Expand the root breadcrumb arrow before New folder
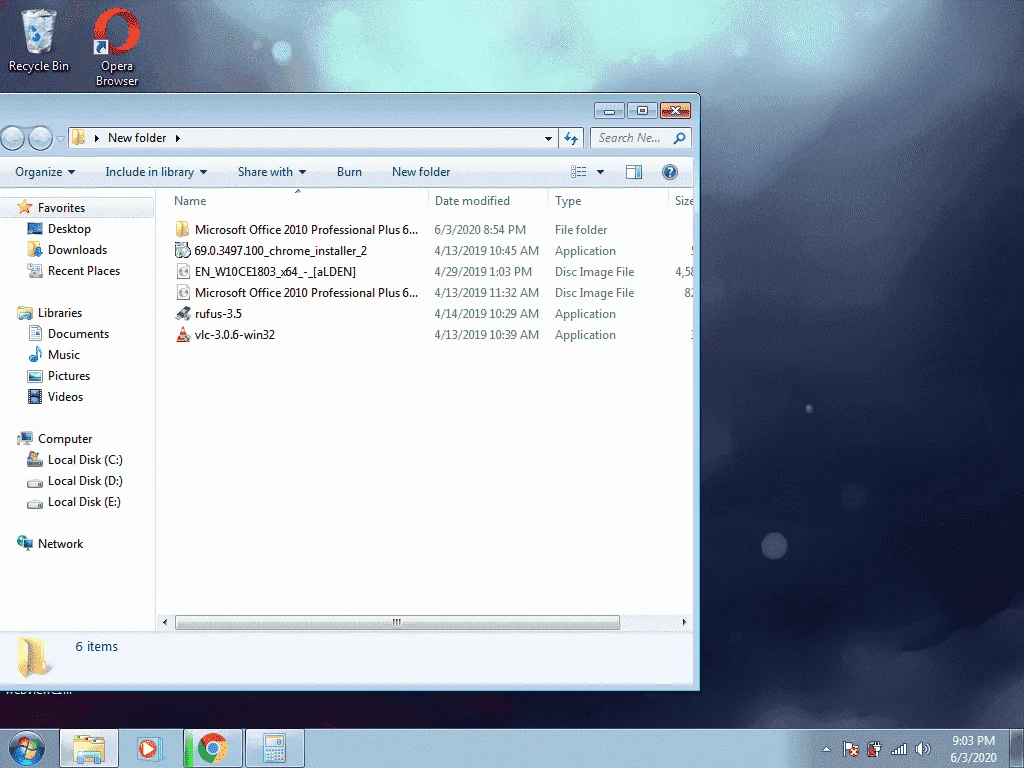1024x768 pixels. (x=97, y=138)
